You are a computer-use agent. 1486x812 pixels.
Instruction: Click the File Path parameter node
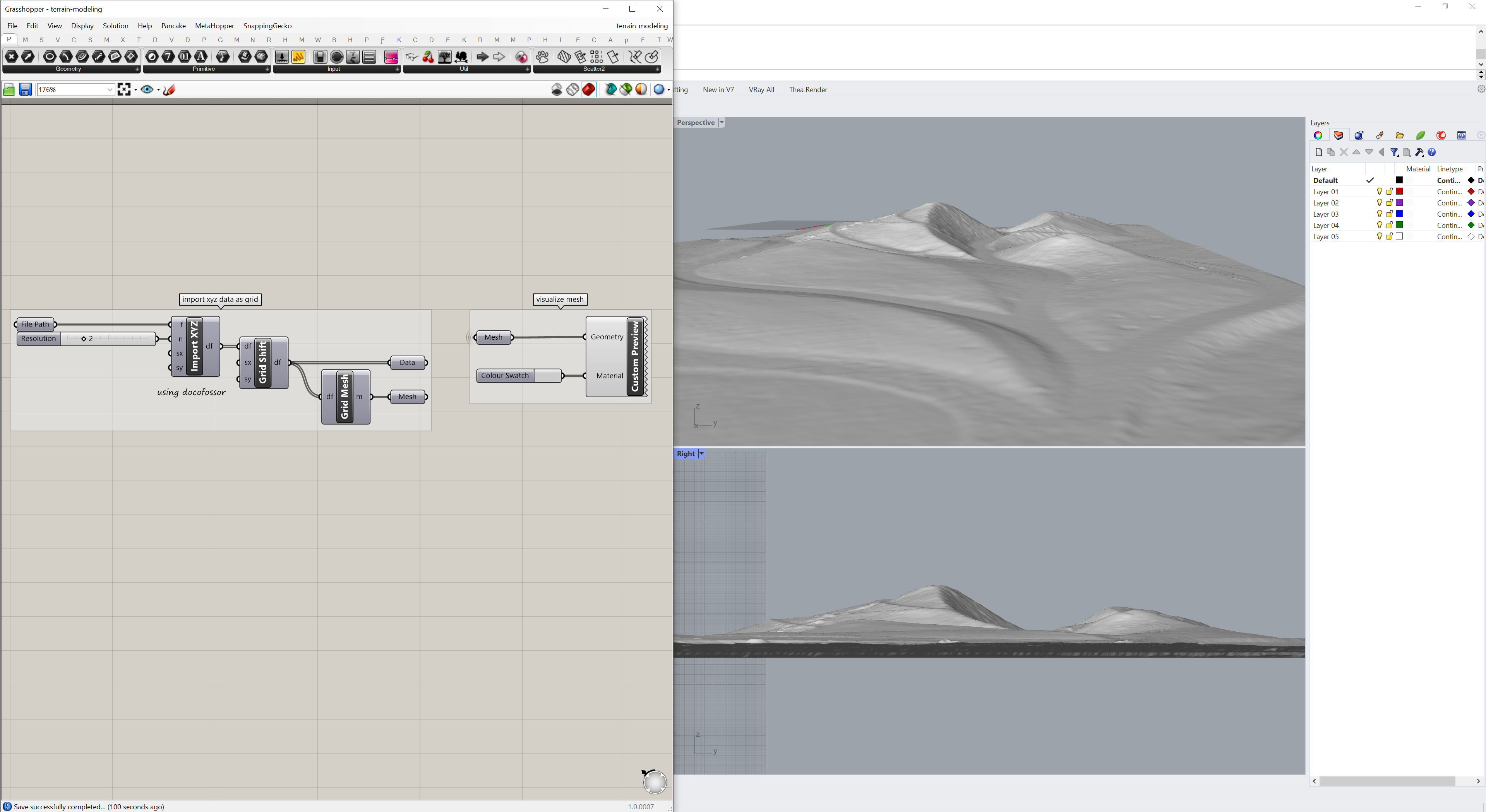tap(35, 324)
